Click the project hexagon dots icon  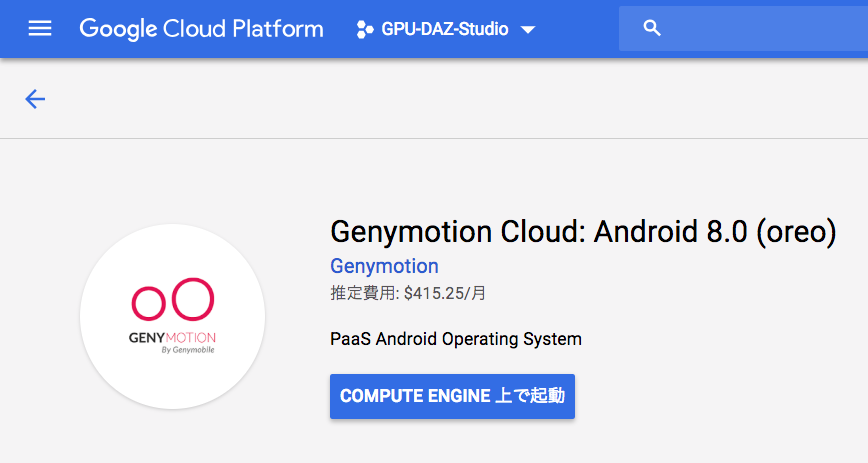pos(365,29)
